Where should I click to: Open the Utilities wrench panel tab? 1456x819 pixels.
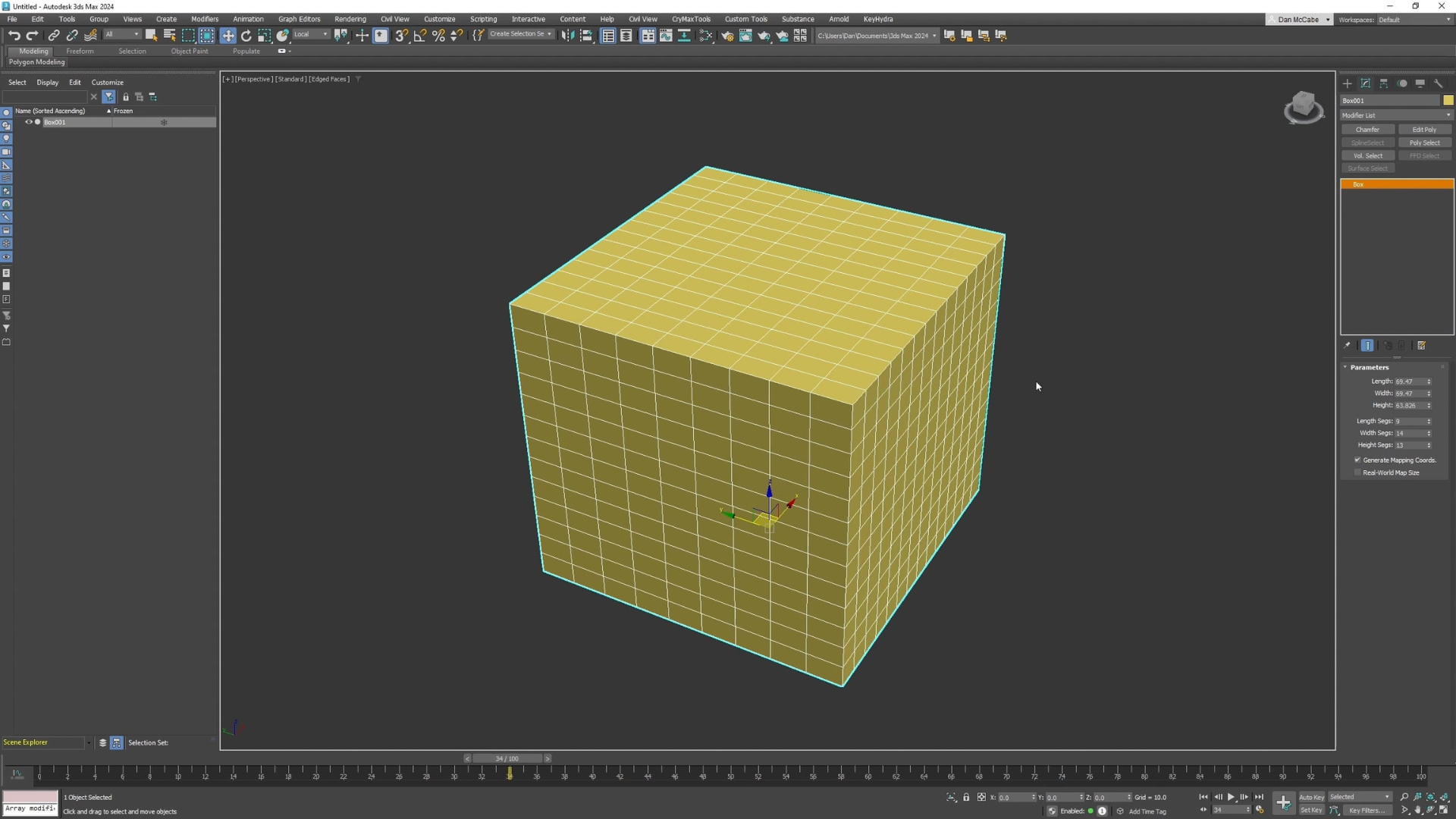click(x=1439, y=83)
